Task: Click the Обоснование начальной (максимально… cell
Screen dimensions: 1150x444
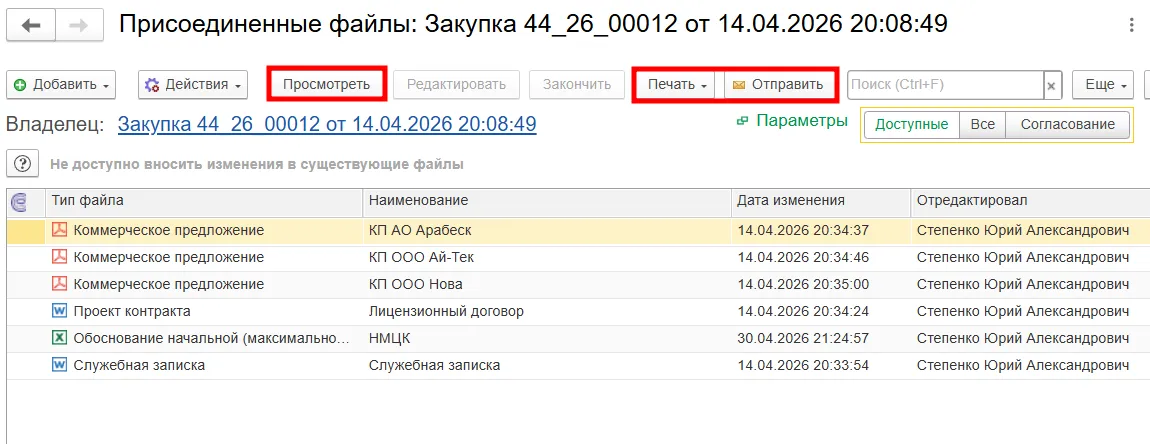Action: [205, 338]
